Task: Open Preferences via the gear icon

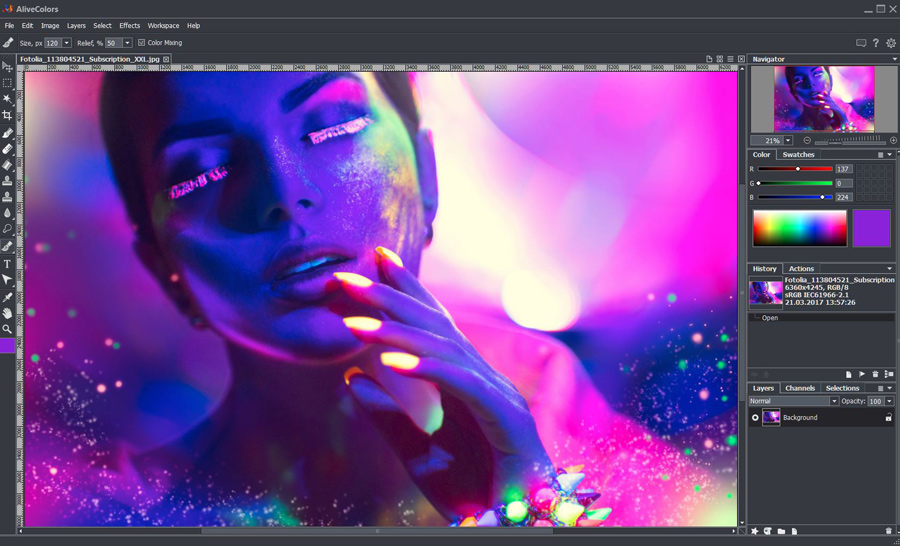Action: (891, 43)
